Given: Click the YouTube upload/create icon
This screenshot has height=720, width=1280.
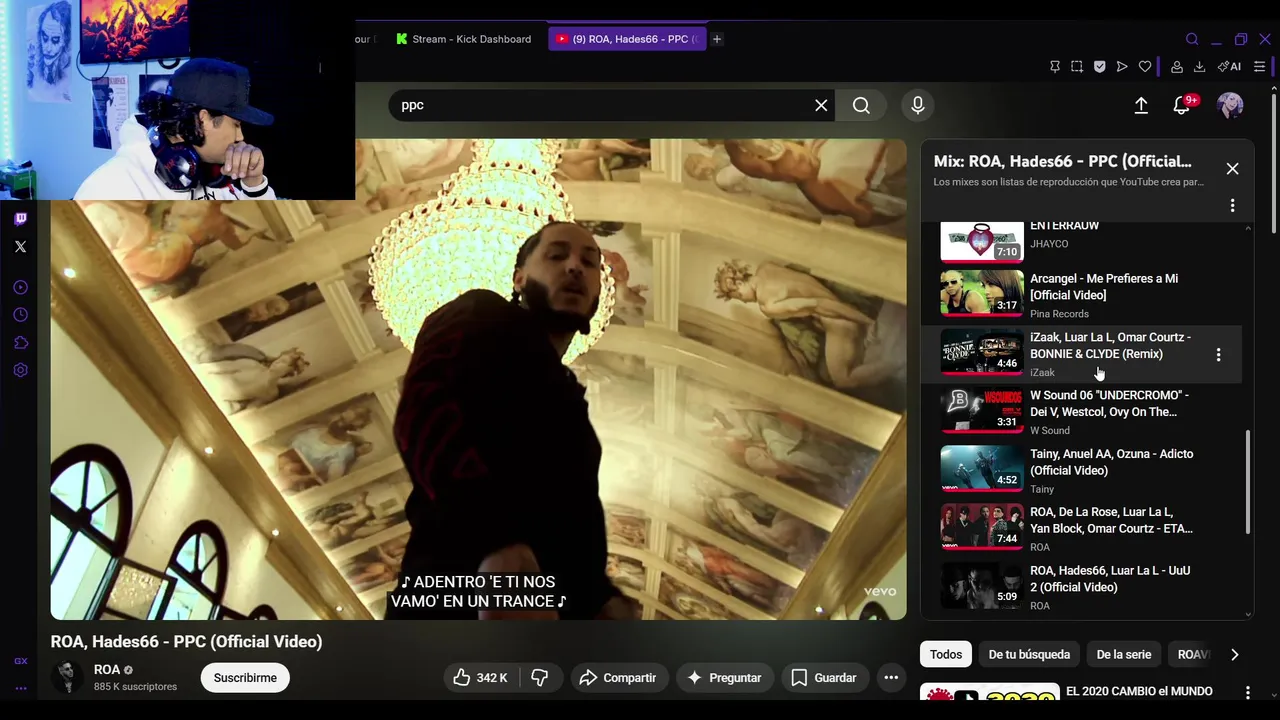Looking at the screenshot, I should [1141, 105].
